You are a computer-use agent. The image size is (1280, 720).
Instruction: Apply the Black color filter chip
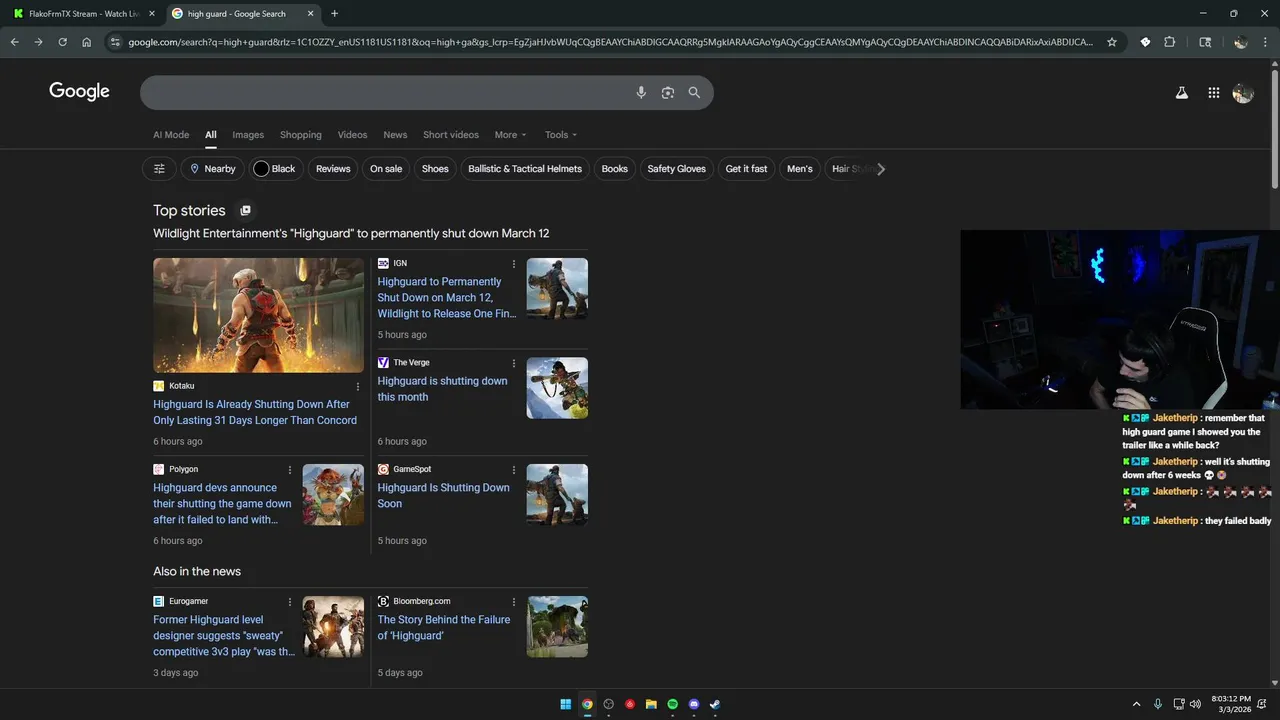tap(276, 169)
